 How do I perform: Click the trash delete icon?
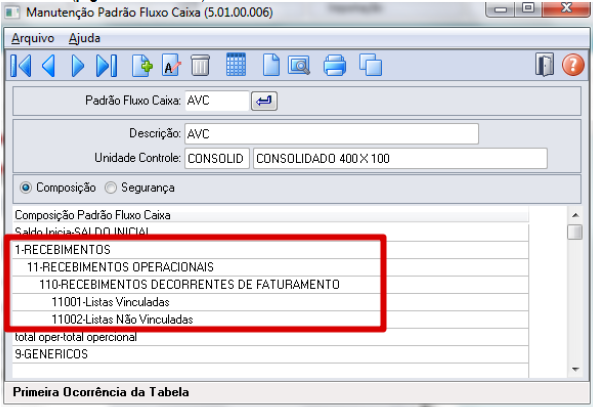pyautogui.click(x=200, y=66)
